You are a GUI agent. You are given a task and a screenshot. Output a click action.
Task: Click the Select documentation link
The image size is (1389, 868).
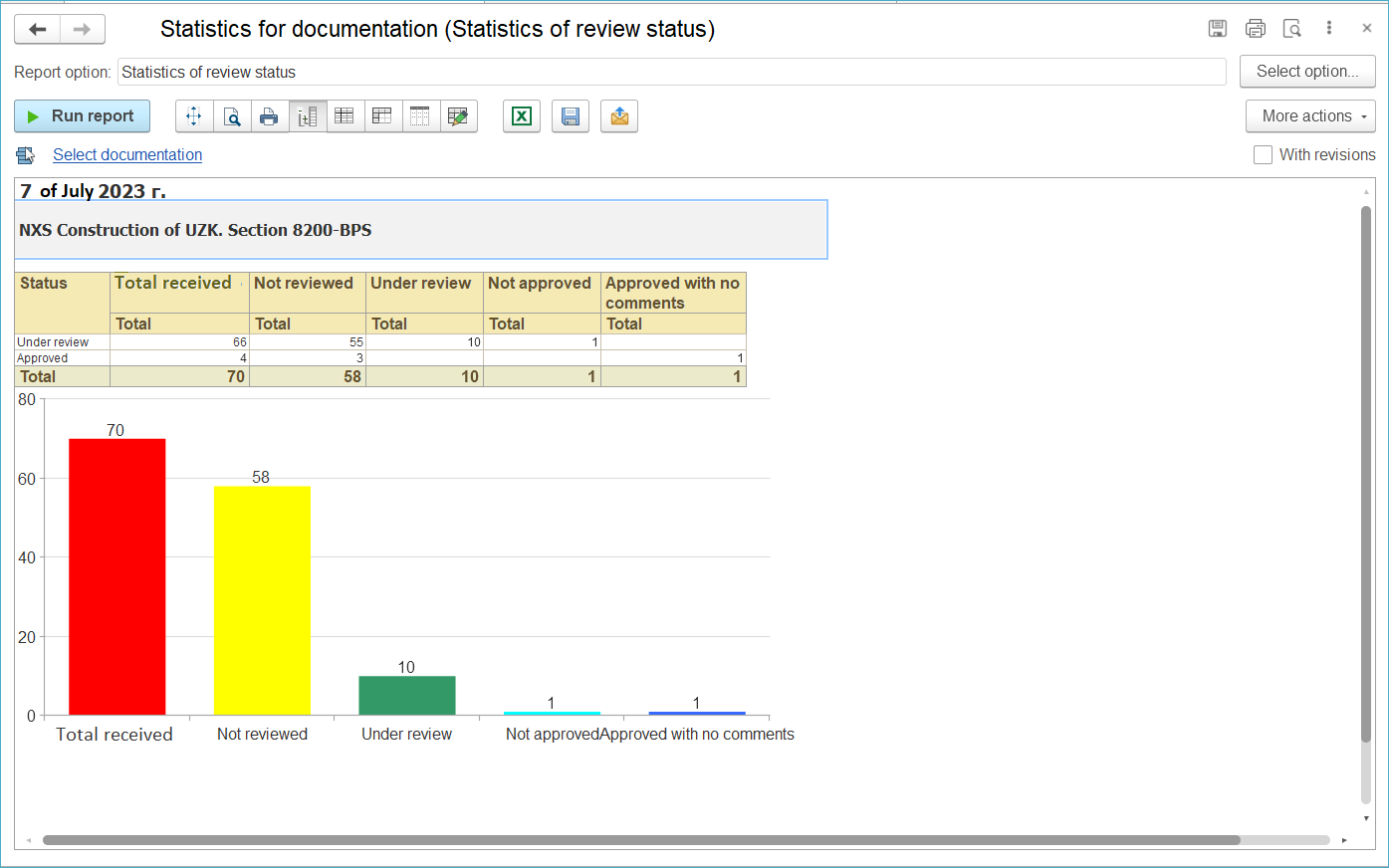(x=127, y=155)
